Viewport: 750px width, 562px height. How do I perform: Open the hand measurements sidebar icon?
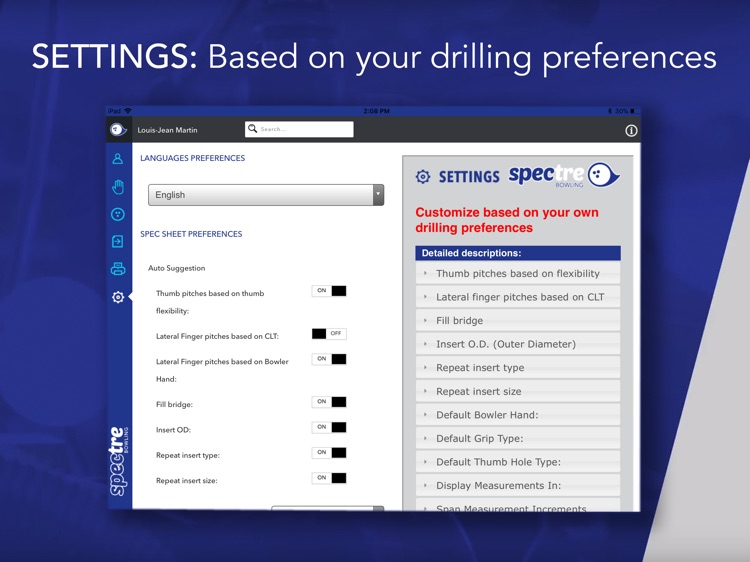[x=118, y=187]
